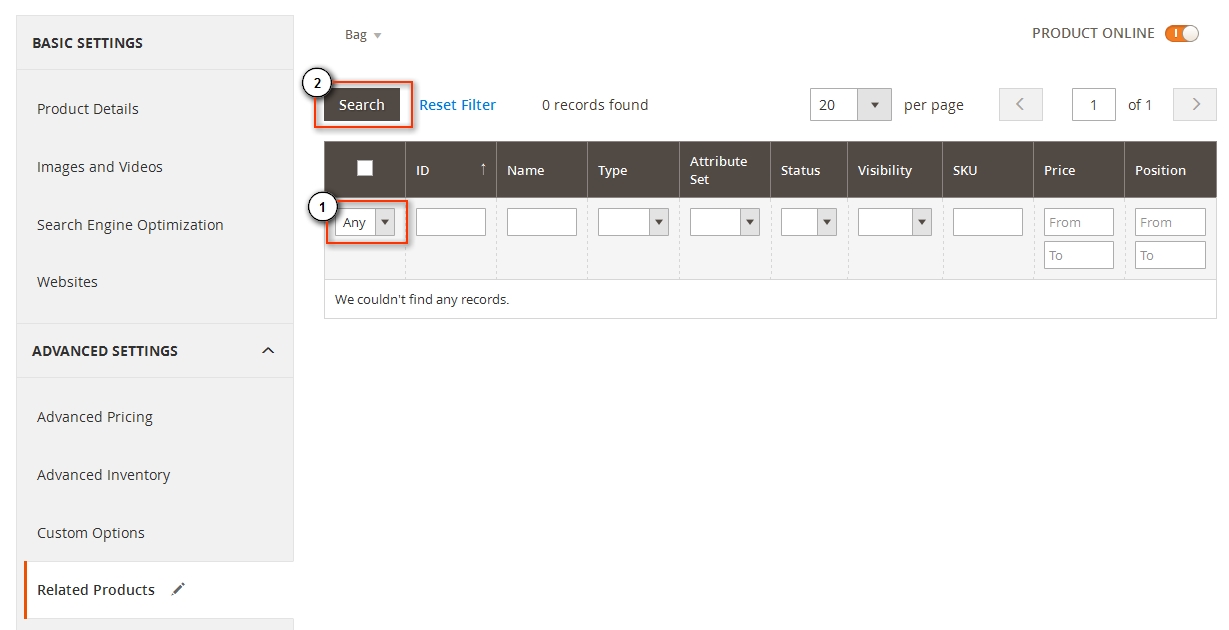Toggle the Any selection dropdown checkbox
Screen dimensions: 1229x630
point(384,221)
